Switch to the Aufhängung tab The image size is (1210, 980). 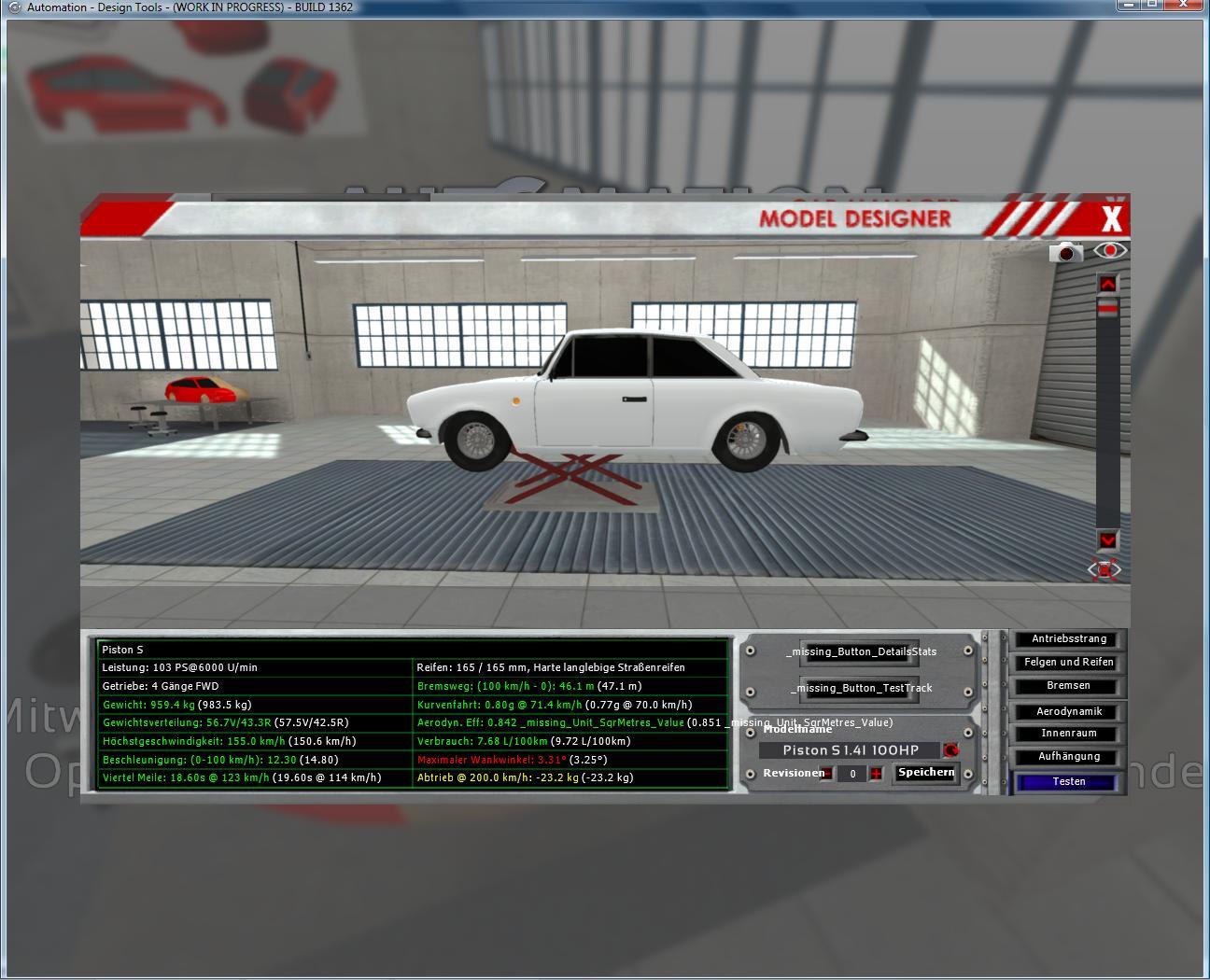[x=1069, y=757]
